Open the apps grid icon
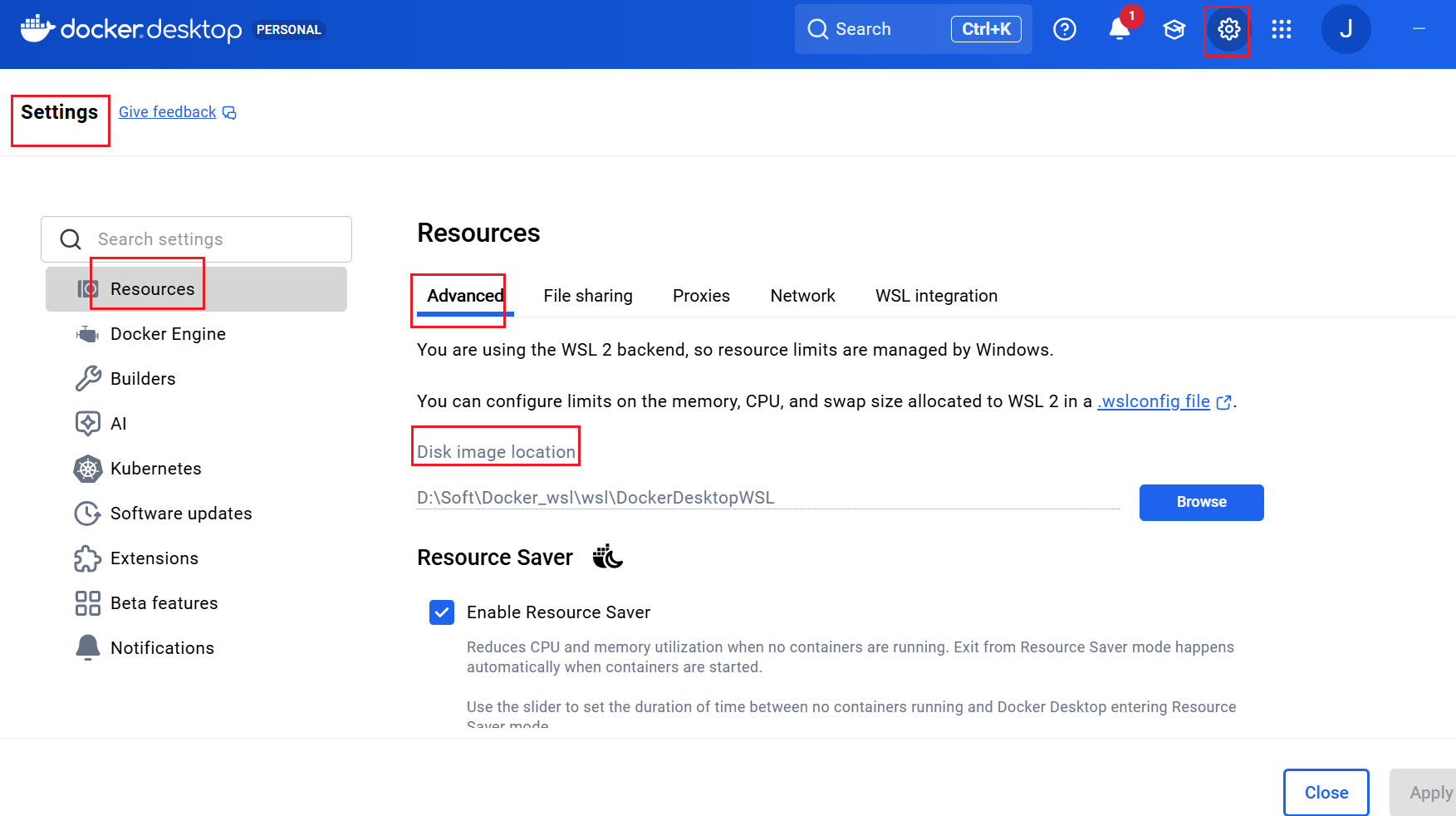Screen dimensions: 1456x816 tap(1282, 29)
